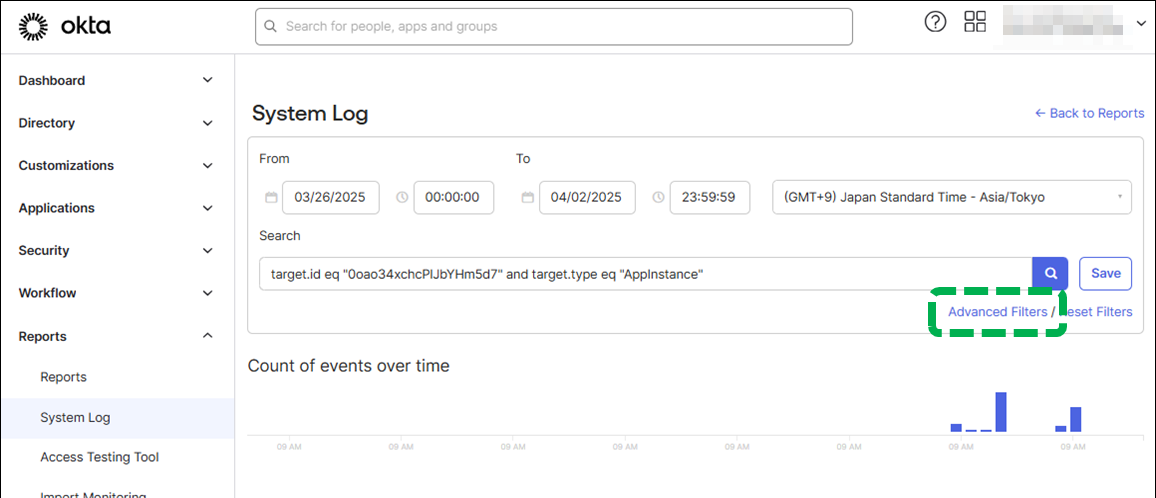
Task: Open the help question mark icon
Action: (x=935, y=22)
